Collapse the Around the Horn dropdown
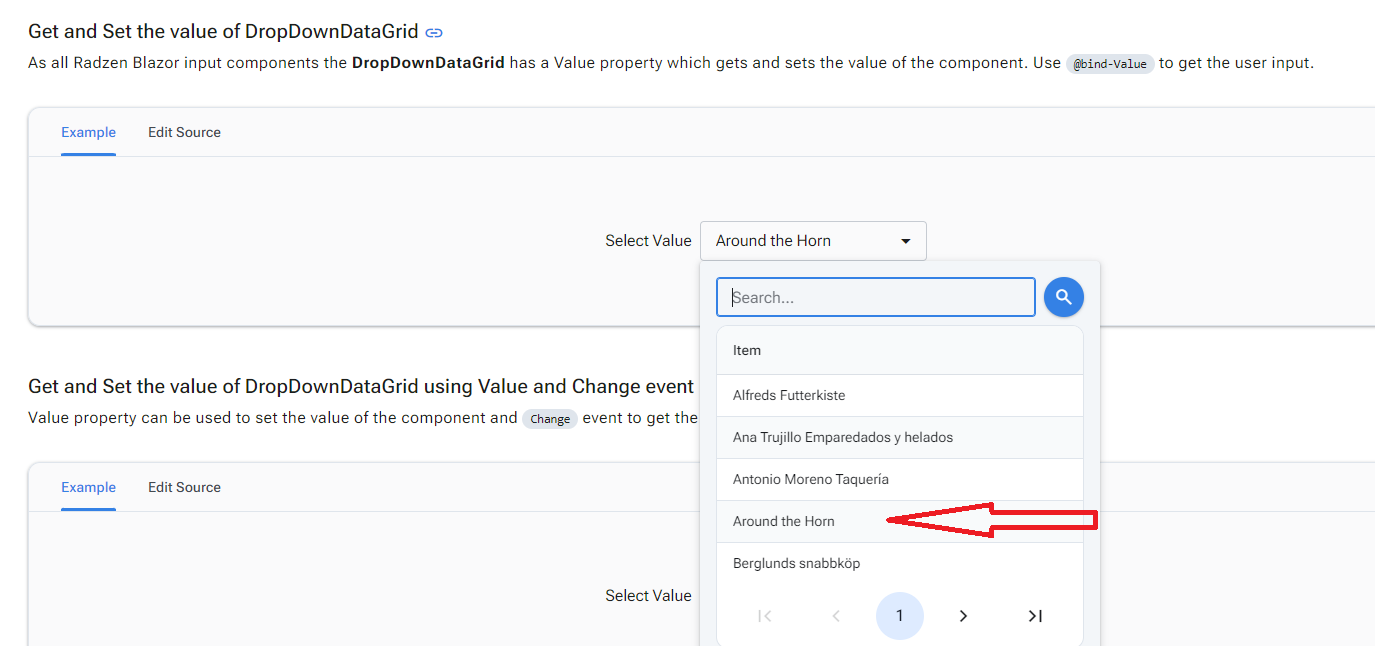 point(813,241)
